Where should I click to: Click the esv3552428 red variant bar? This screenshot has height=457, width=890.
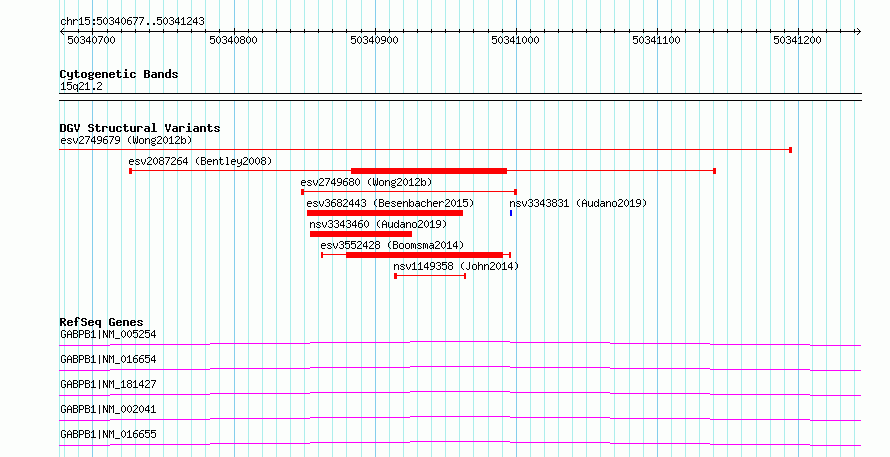pyautogui.click(x=425, y=255)
